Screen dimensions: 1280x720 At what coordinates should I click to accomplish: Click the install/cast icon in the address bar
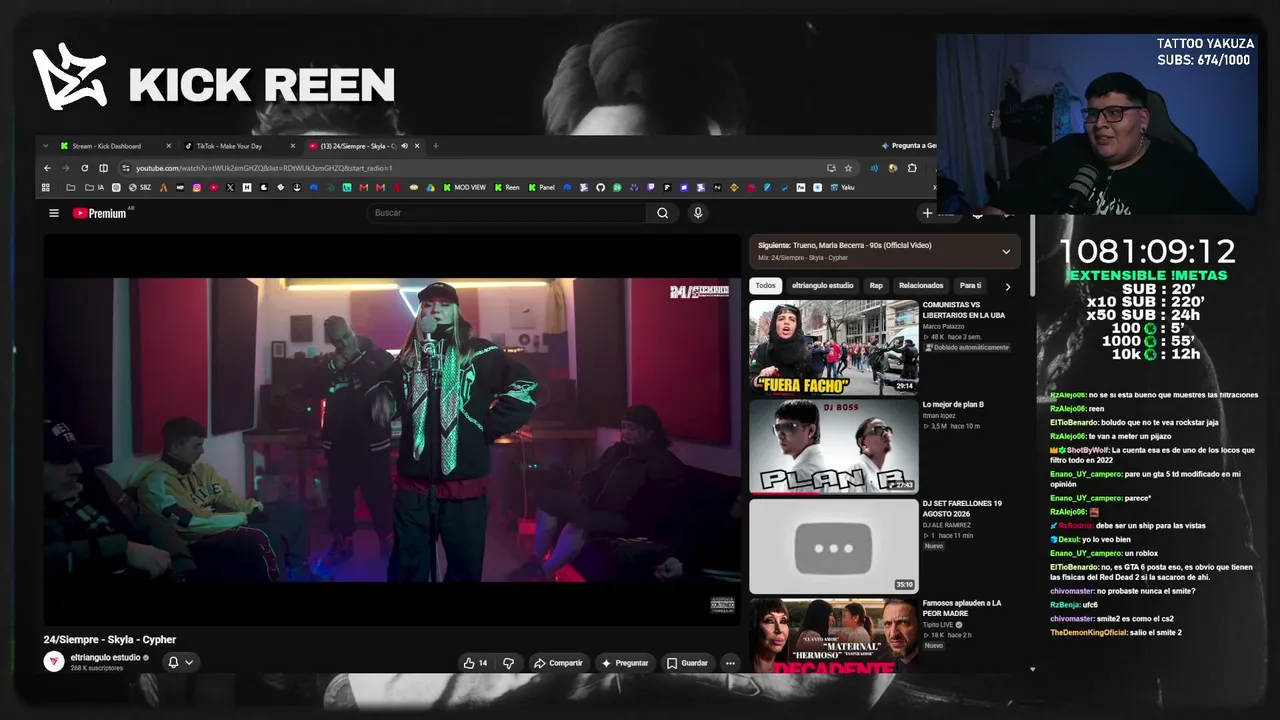pos(831,168)
